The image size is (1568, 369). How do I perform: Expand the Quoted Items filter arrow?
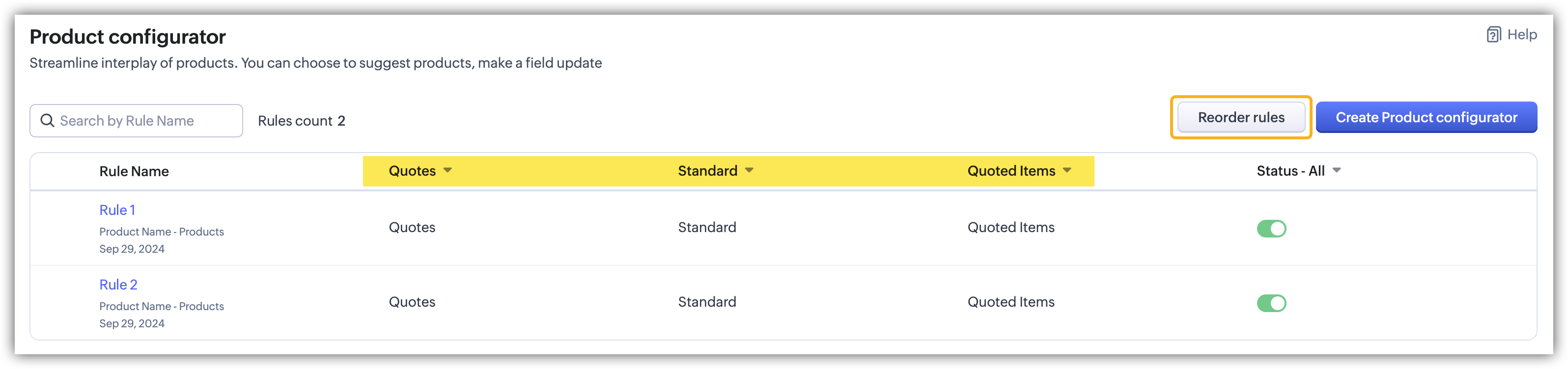[1067, 170]
